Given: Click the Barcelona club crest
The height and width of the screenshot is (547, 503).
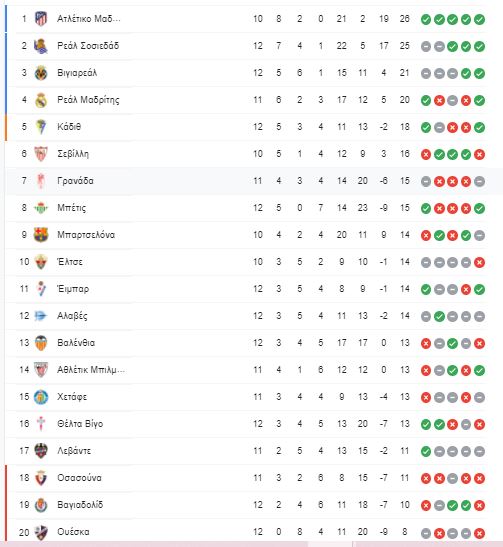Looking at the screenshot, I should click(41, 235).
